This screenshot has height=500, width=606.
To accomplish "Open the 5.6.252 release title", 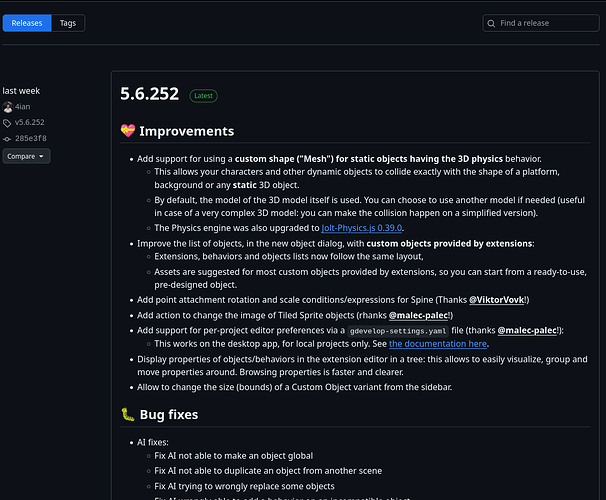I will tap(149, 95).
